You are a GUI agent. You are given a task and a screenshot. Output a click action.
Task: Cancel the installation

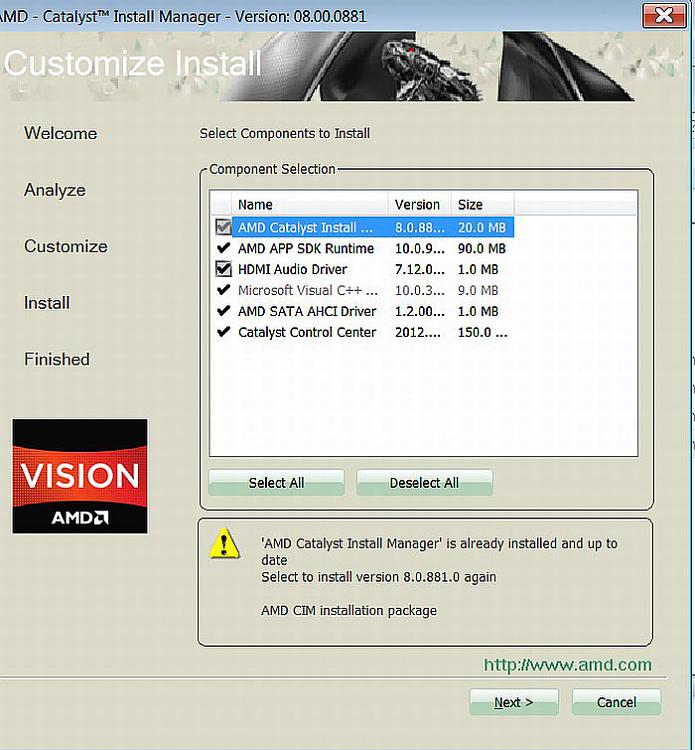click(x=617, y=702)
